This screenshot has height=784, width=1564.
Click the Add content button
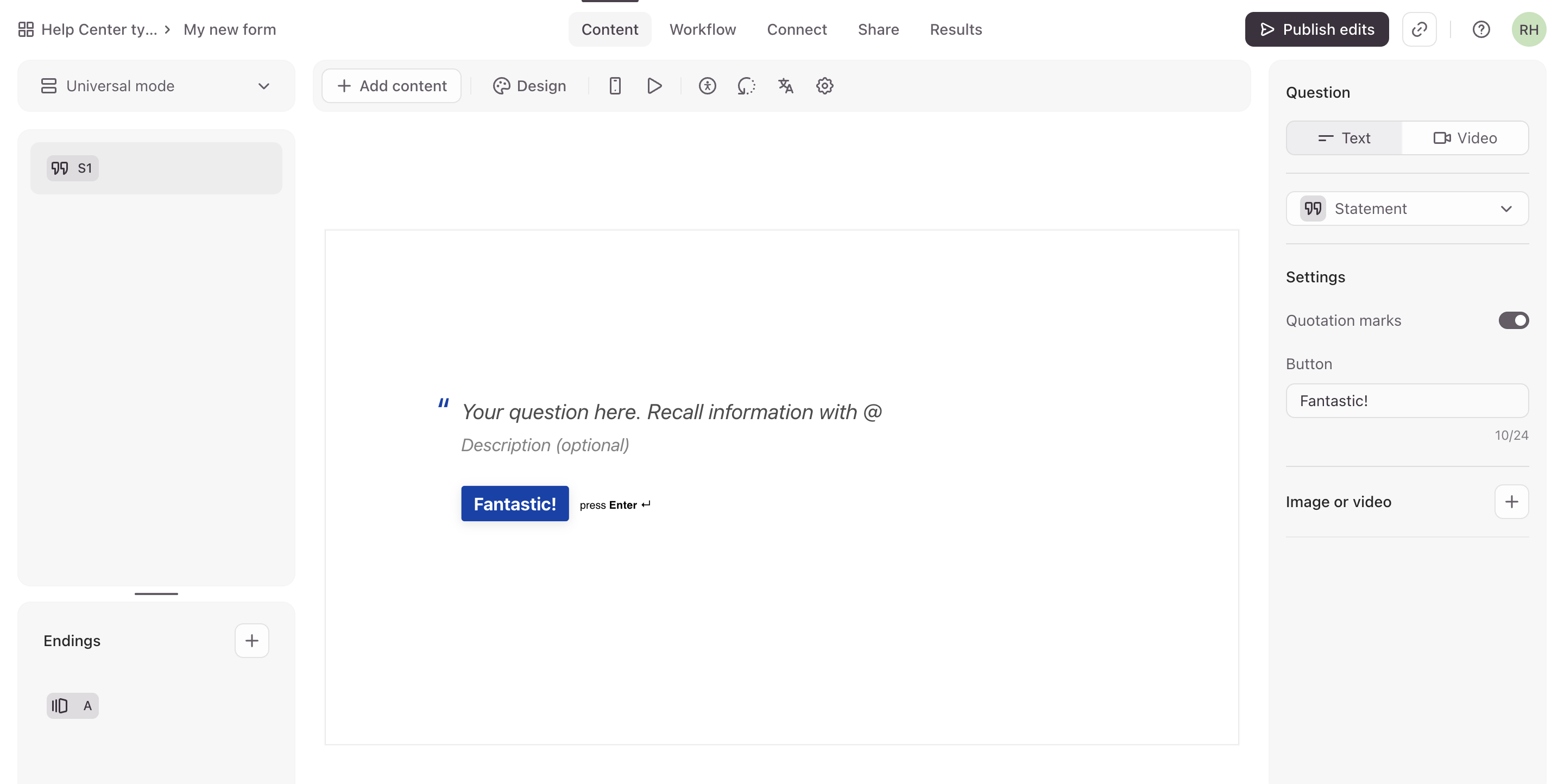point(391,86)
